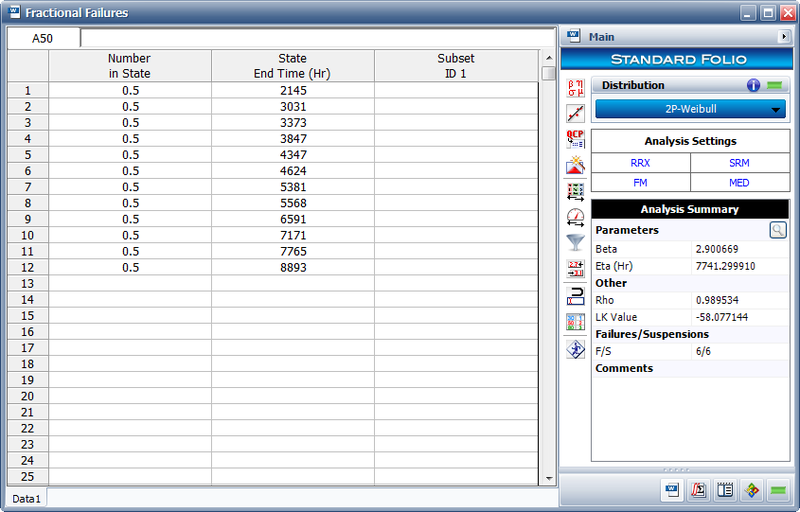Open the 2P-Weibull distribution dropdown
This screenshot has height=512, width=800.
pos(691,111)
